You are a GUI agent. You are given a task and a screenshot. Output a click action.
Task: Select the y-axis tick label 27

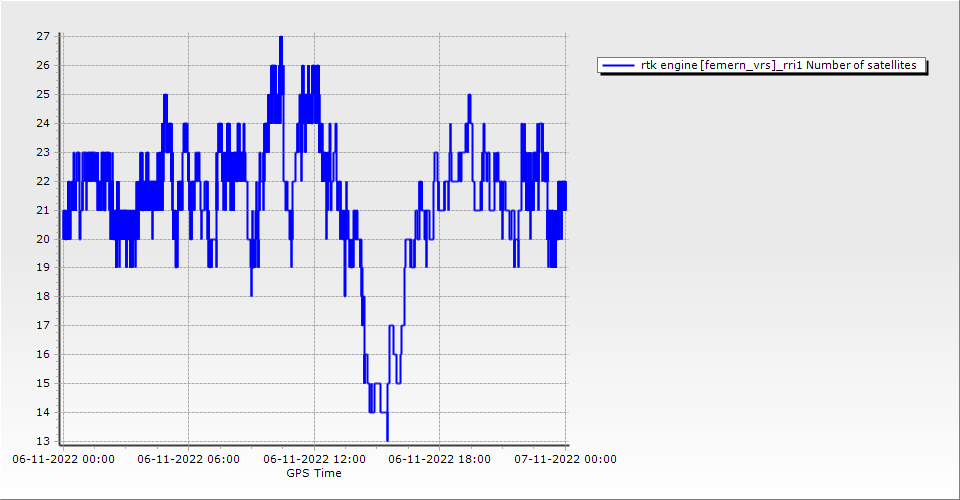[x=43, y=36]
